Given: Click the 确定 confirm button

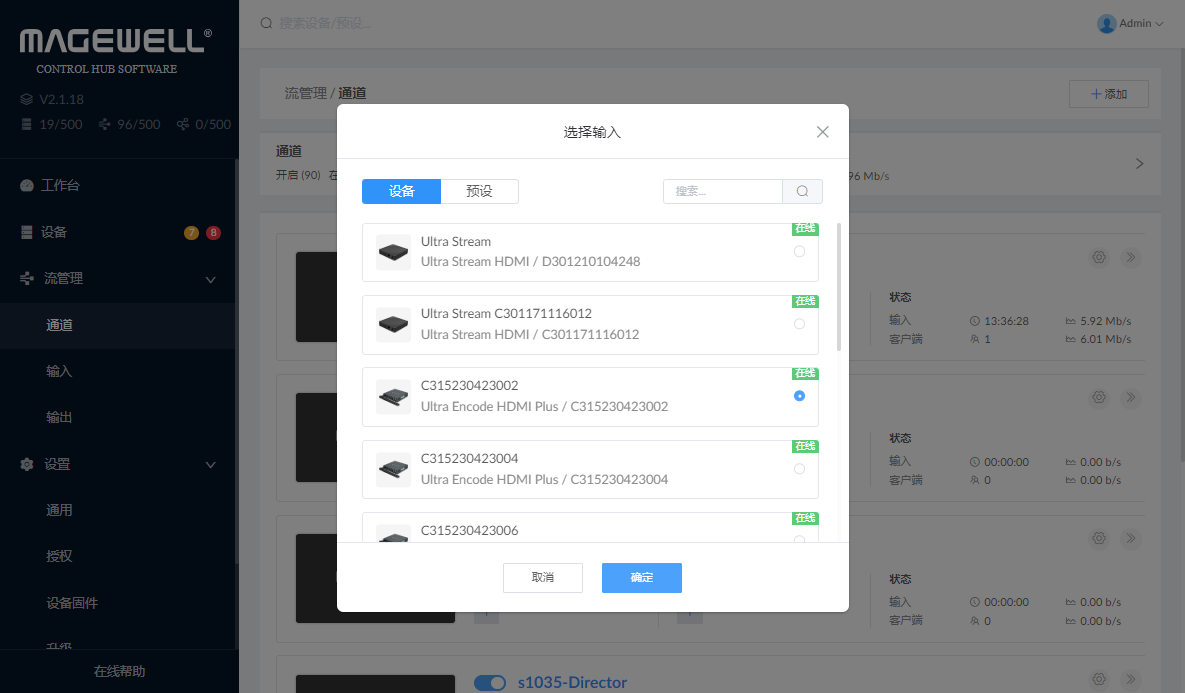Looking at the screenshot, I should [641, 578].
